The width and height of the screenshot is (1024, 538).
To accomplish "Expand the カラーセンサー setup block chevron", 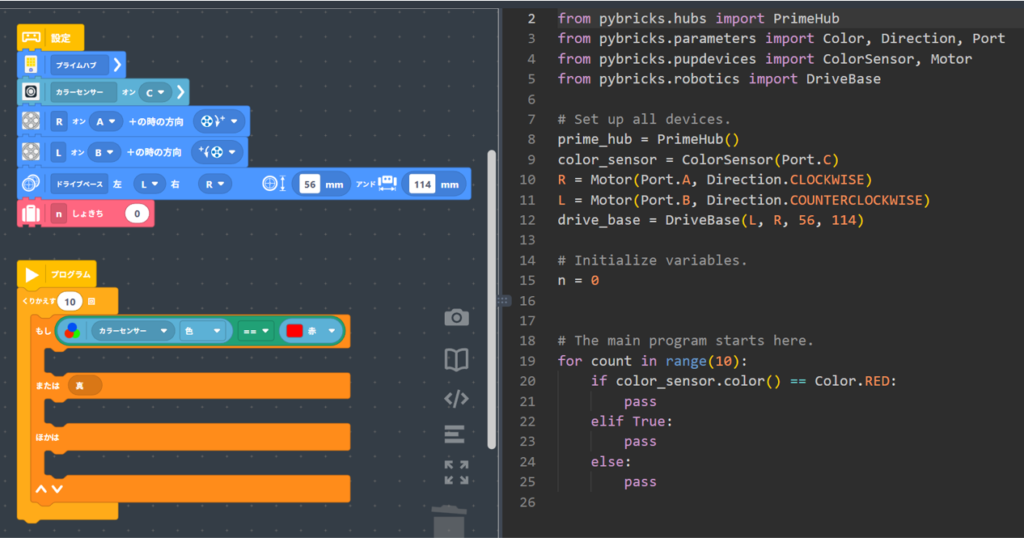I will [180, 92].
